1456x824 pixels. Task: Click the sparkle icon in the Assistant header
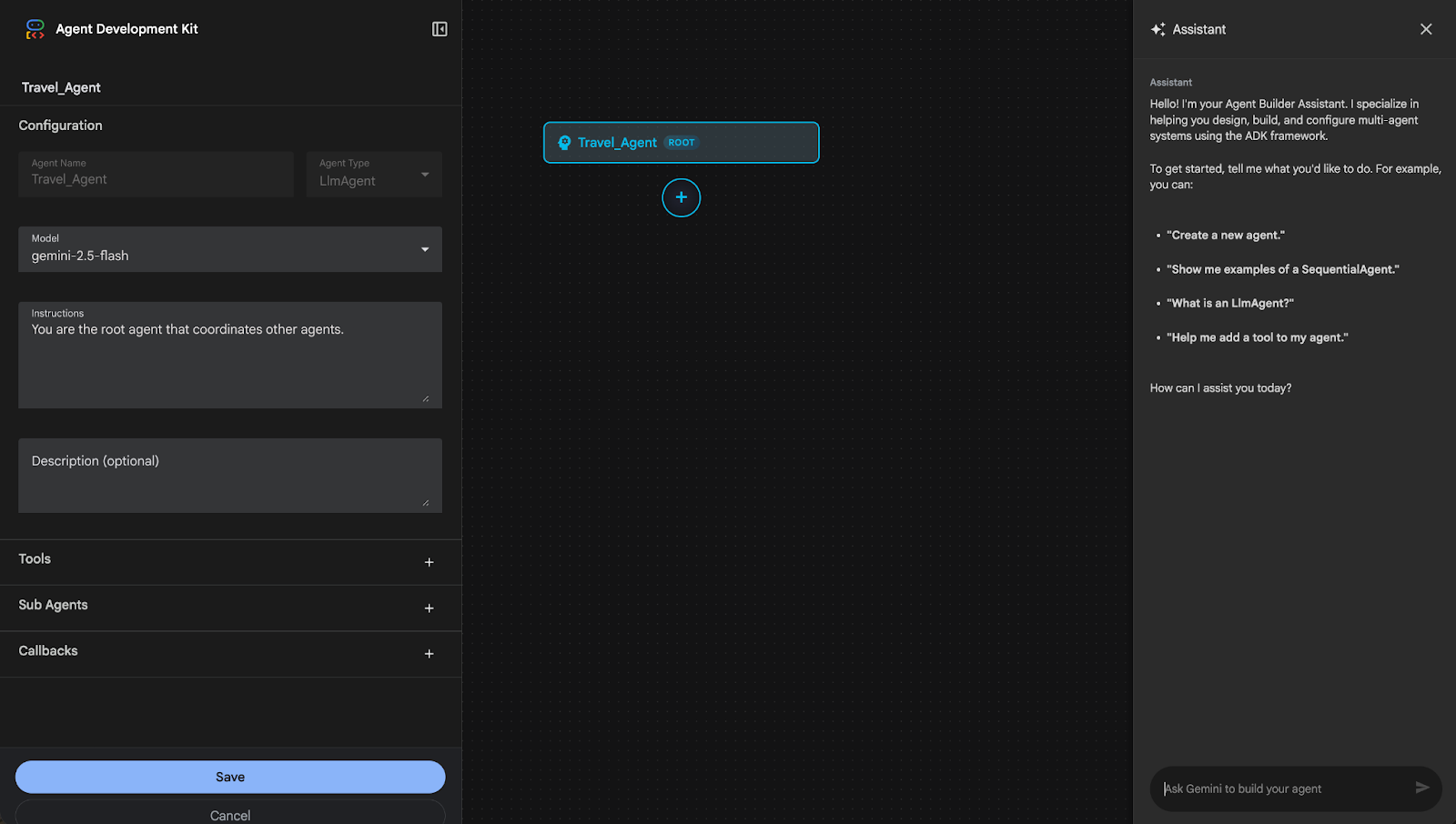coord(1158,28)
